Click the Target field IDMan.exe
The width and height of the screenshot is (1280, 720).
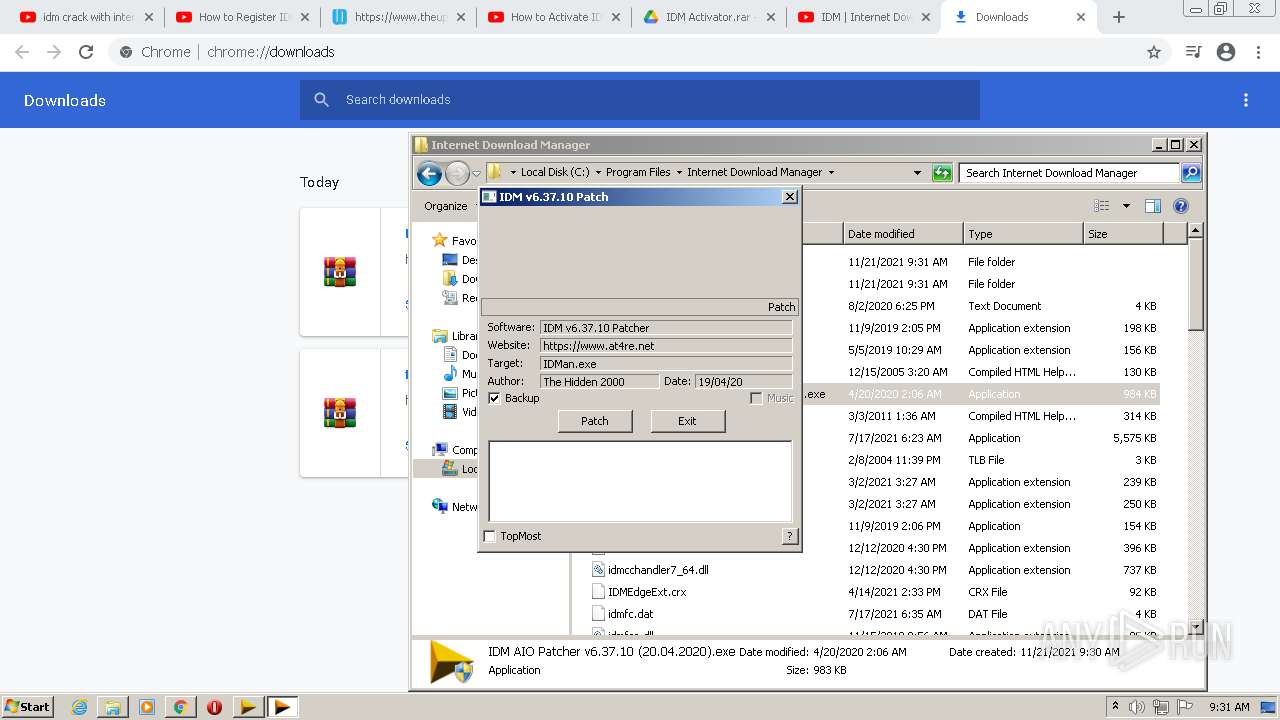[666, 363]
